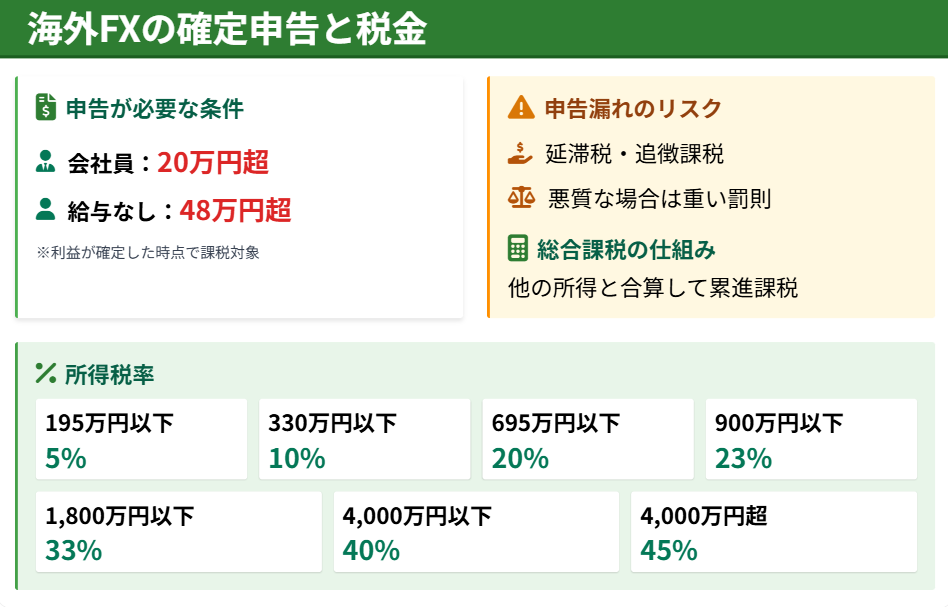Viewport: 948px width, 607px height.
Task: Click the document dollar icon beside 申告が必要な条件
Action: pos(45,107)
